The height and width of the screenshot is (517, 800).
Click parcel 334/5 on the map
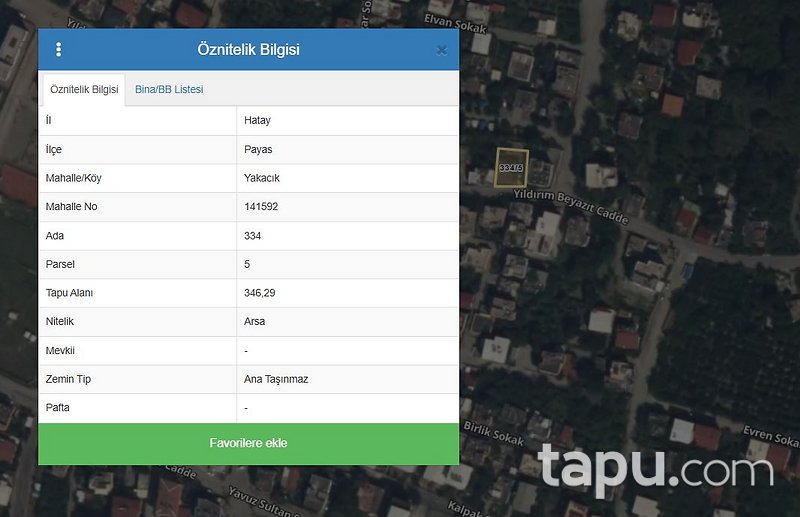511,167
